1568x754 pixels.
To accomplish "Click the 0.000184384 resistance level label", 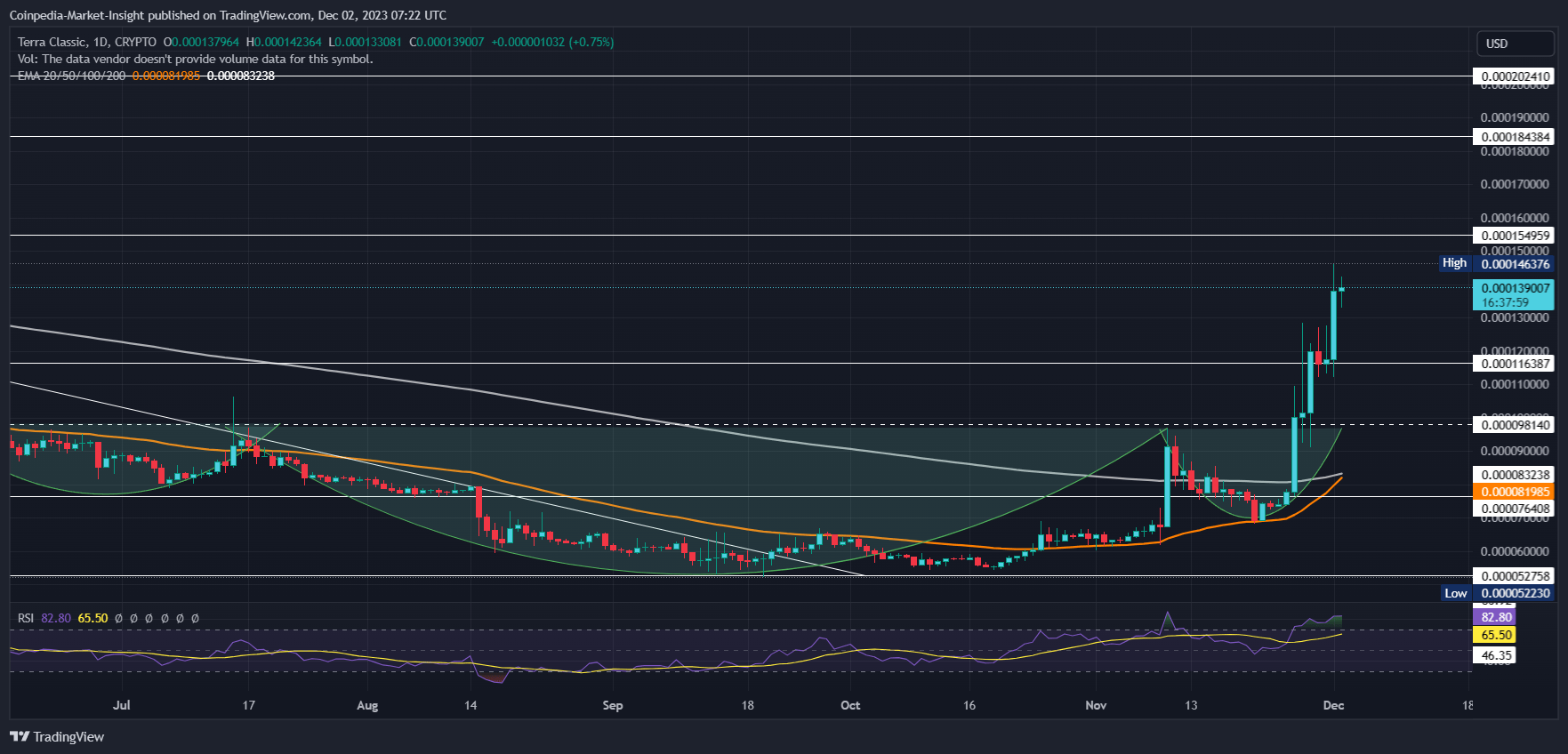I will tap(1516, 137).
